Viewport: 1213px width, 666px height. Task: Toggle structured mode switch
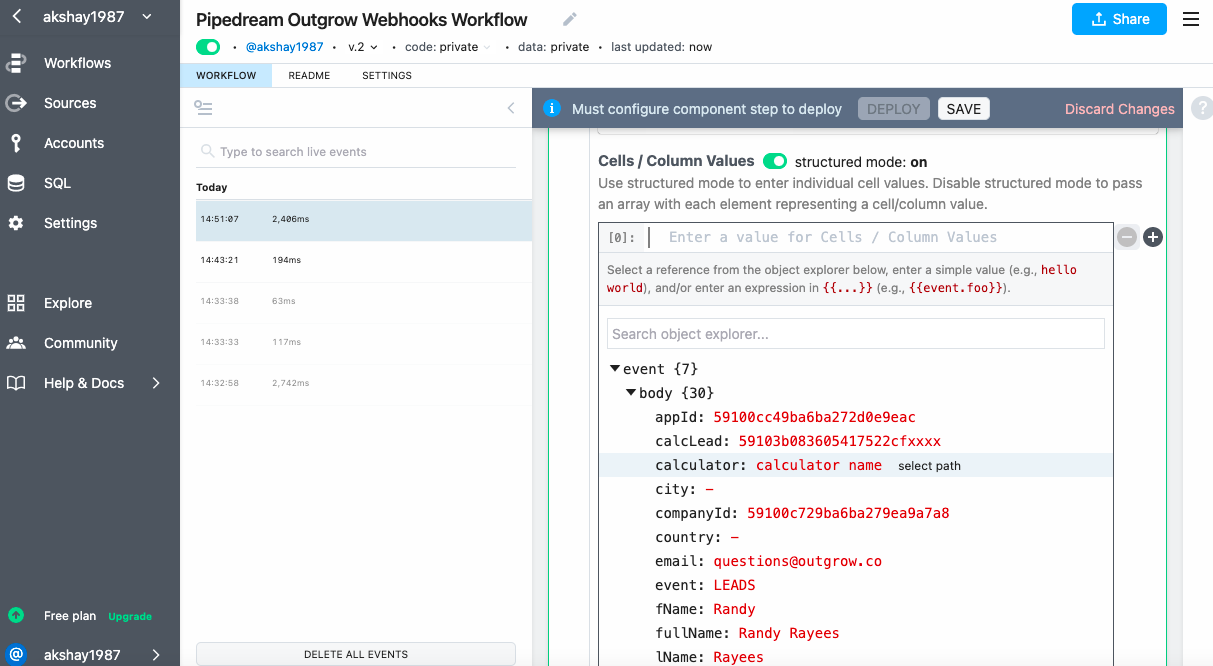pyautogui.click(x=775, y=161)
